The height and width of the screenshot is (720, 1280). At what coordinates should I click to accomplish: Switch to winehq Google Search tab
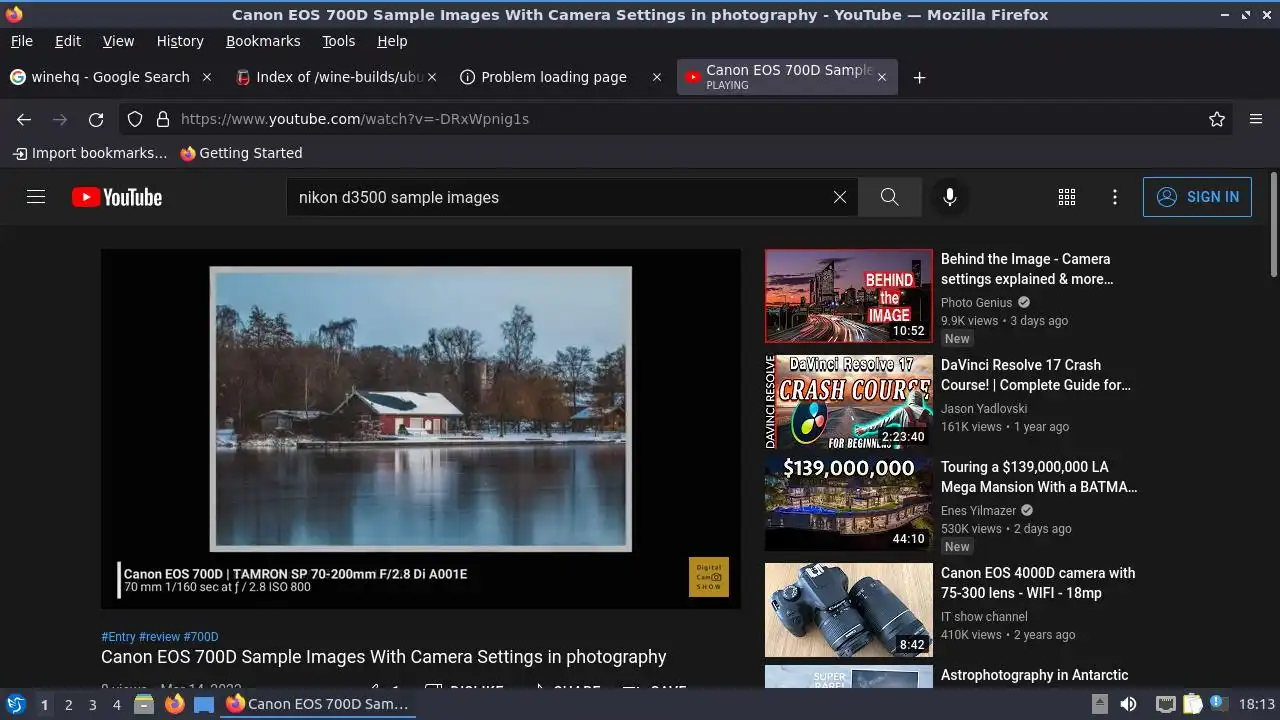(110, 77)
